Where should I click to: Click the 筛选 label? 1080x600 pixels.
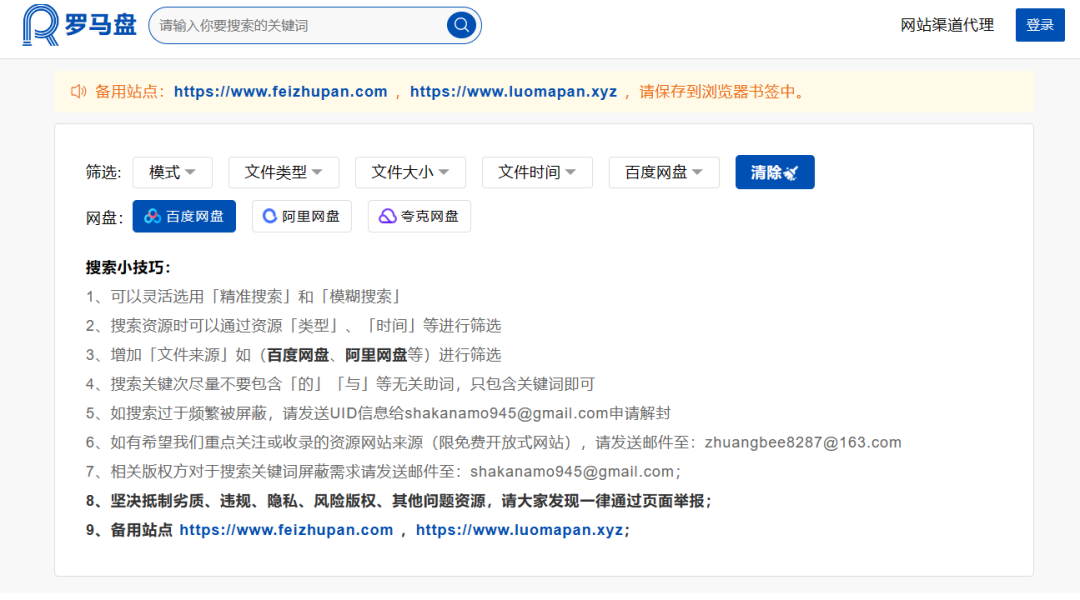103,172
